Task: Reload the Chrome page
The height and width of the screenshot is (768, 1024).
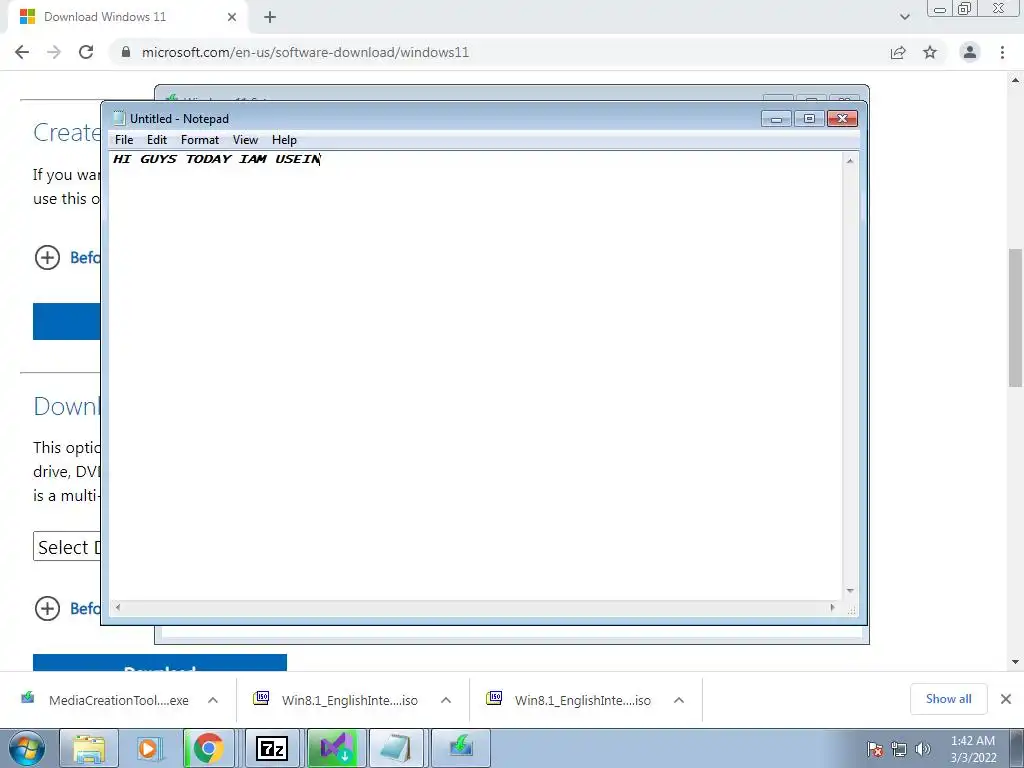Action: point(86,52)
